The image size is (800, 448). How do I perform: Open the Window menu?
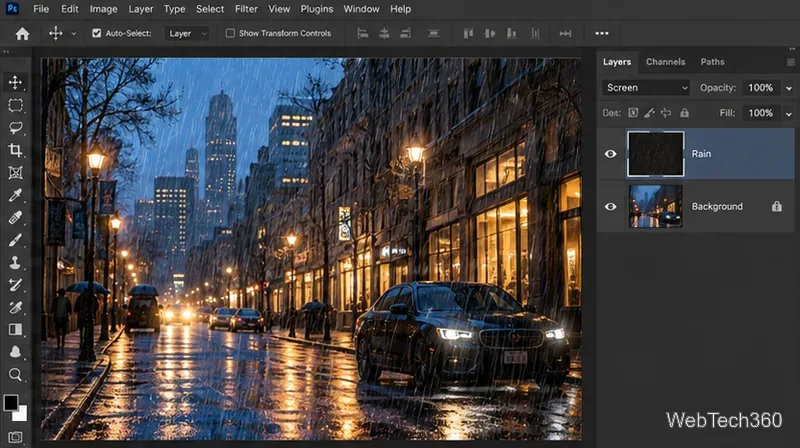tap(361, 9)
